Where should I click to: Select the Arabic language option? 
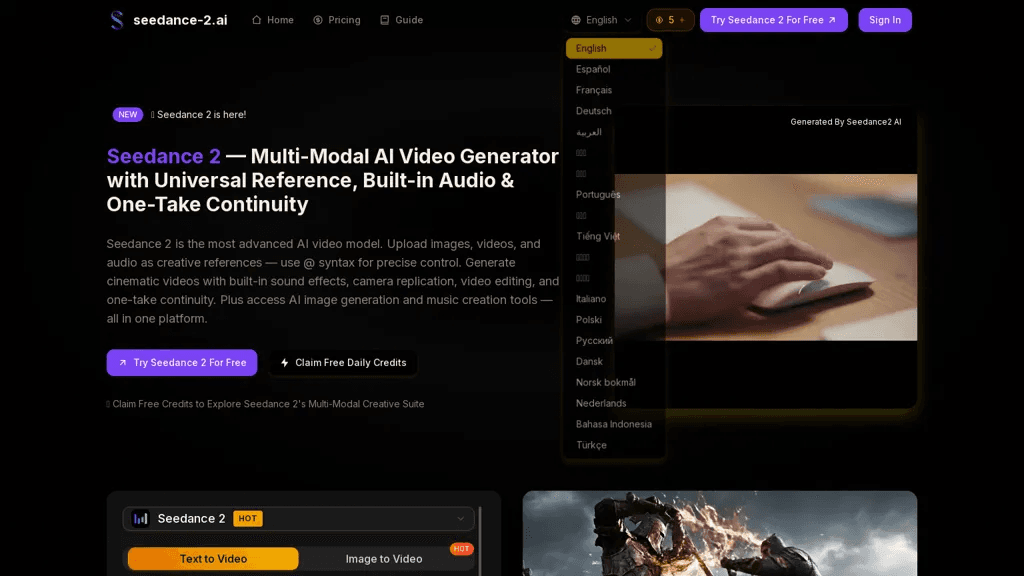tap(614, 132)
